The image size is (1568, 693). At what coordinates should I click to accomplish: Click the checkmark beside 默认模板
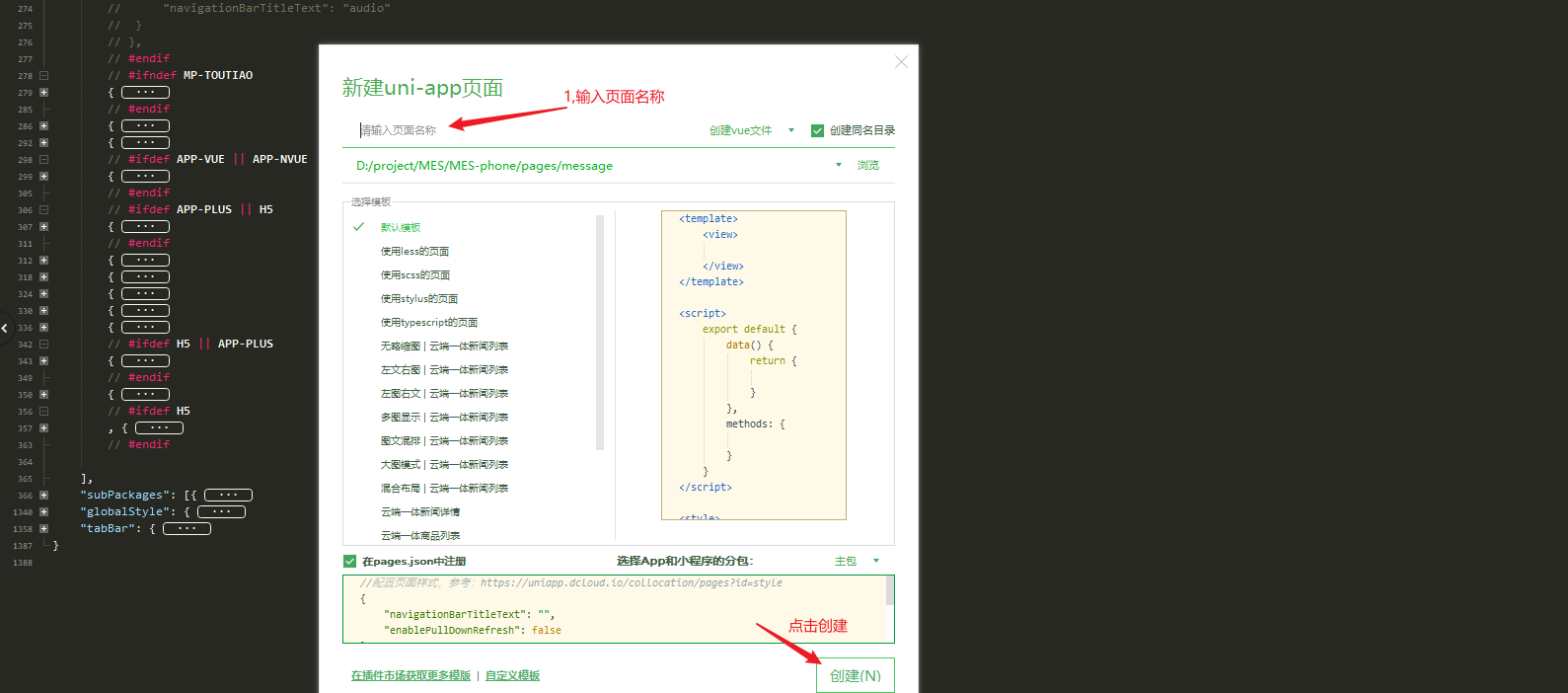click(x=359, y=227)
